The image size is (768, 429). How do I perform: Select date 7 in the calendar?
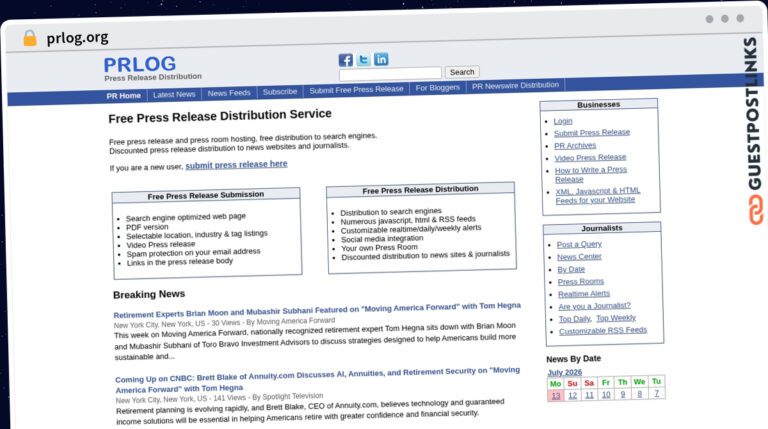point(656,393)
